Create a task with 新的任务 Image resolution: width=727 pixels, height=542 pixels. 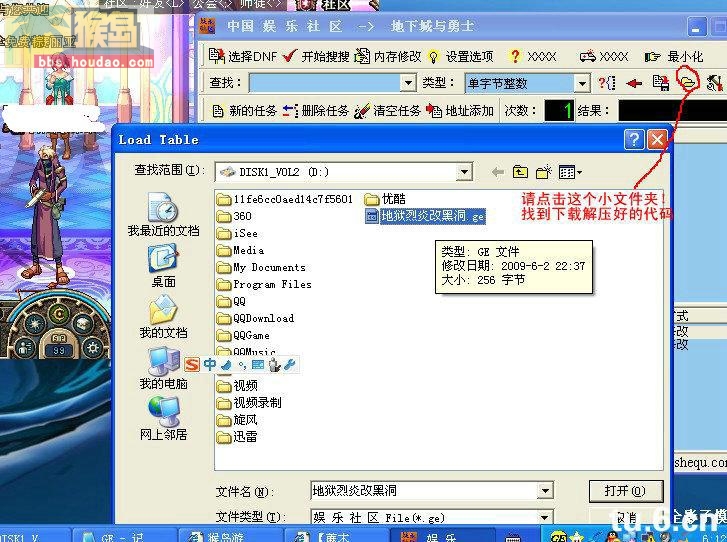coord(244,111)
